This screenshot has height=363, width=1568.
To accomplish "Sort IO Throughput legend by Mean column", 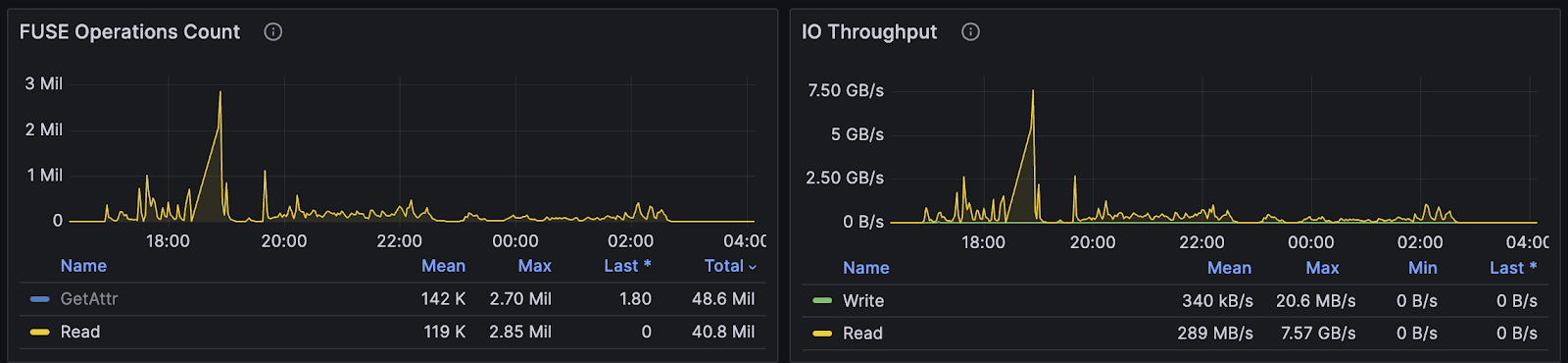I will pyautogui.click(x=1229, y=268).
